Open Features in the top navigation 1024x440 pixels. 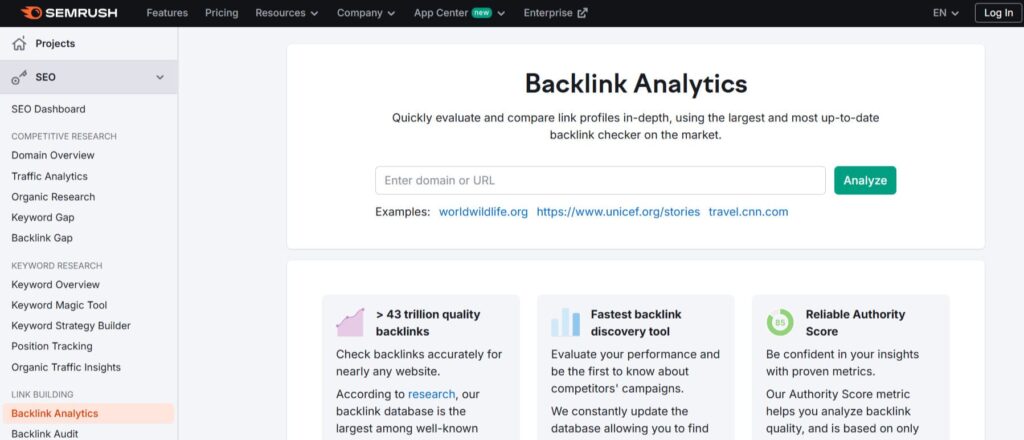[167, 13]
